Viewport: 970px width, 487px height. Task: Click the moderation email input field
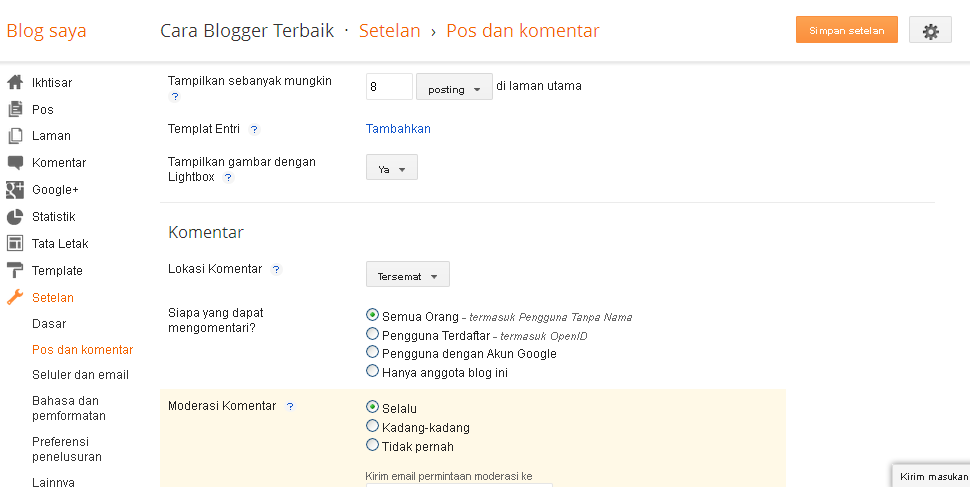pos(459,485)
